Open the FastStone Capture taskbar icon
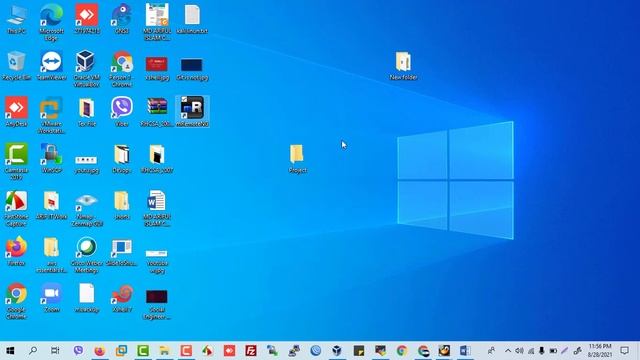Image resolution: width=640 pixels, height=360 pixels. (x=207, y=351)
